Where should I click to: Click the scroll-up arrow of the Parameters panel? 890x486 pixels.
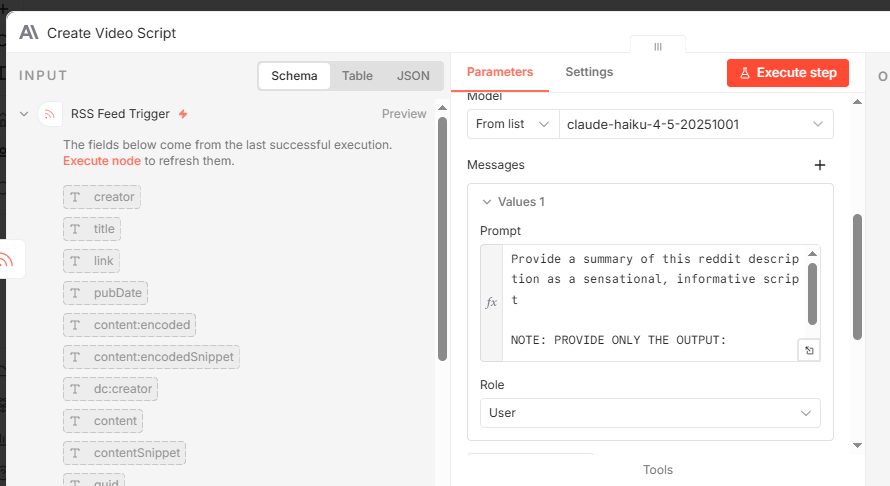pyautogui.click(x=857, y=102)
